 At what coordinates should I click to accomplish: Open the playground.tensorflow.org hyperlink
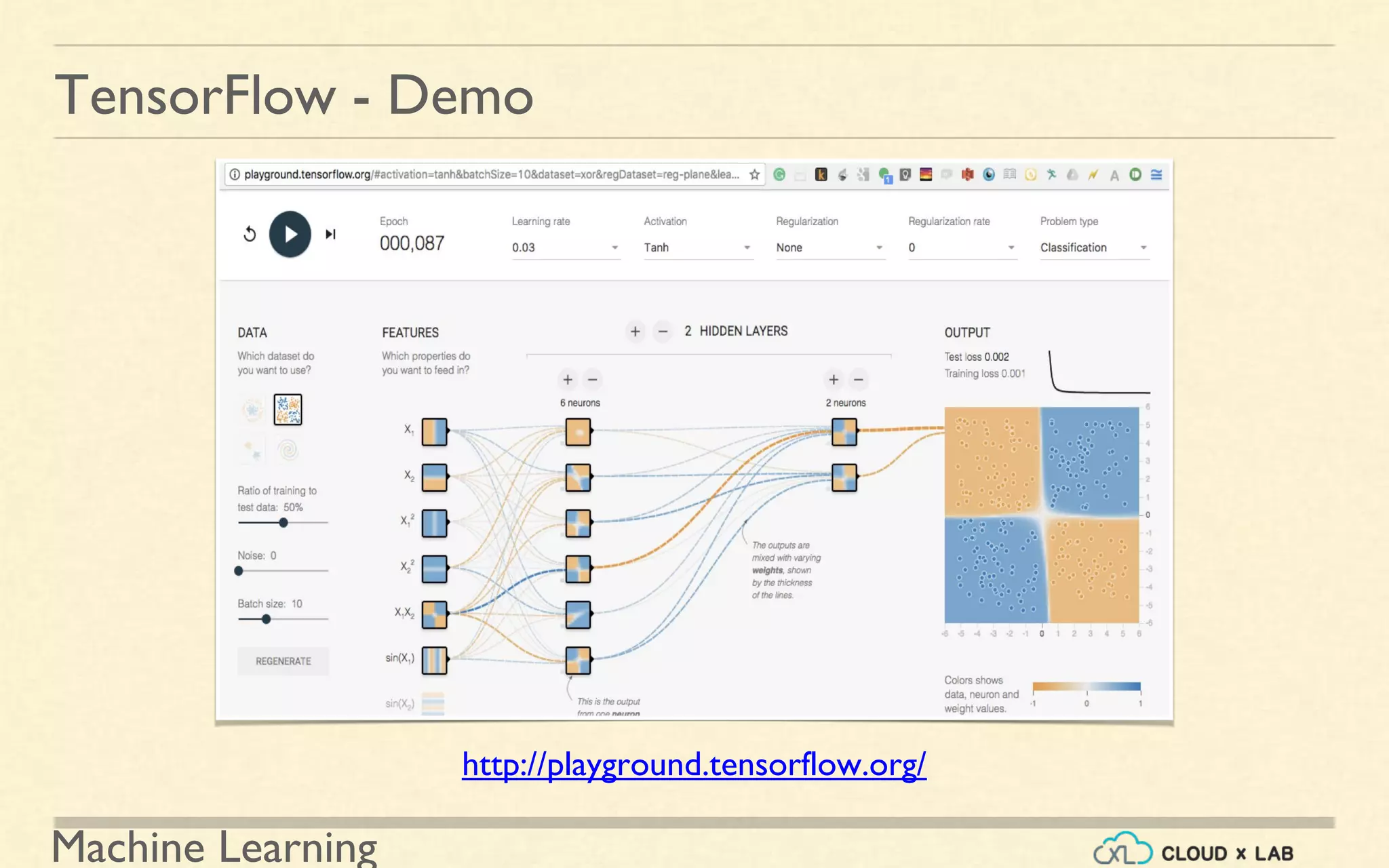coord(694,765)
